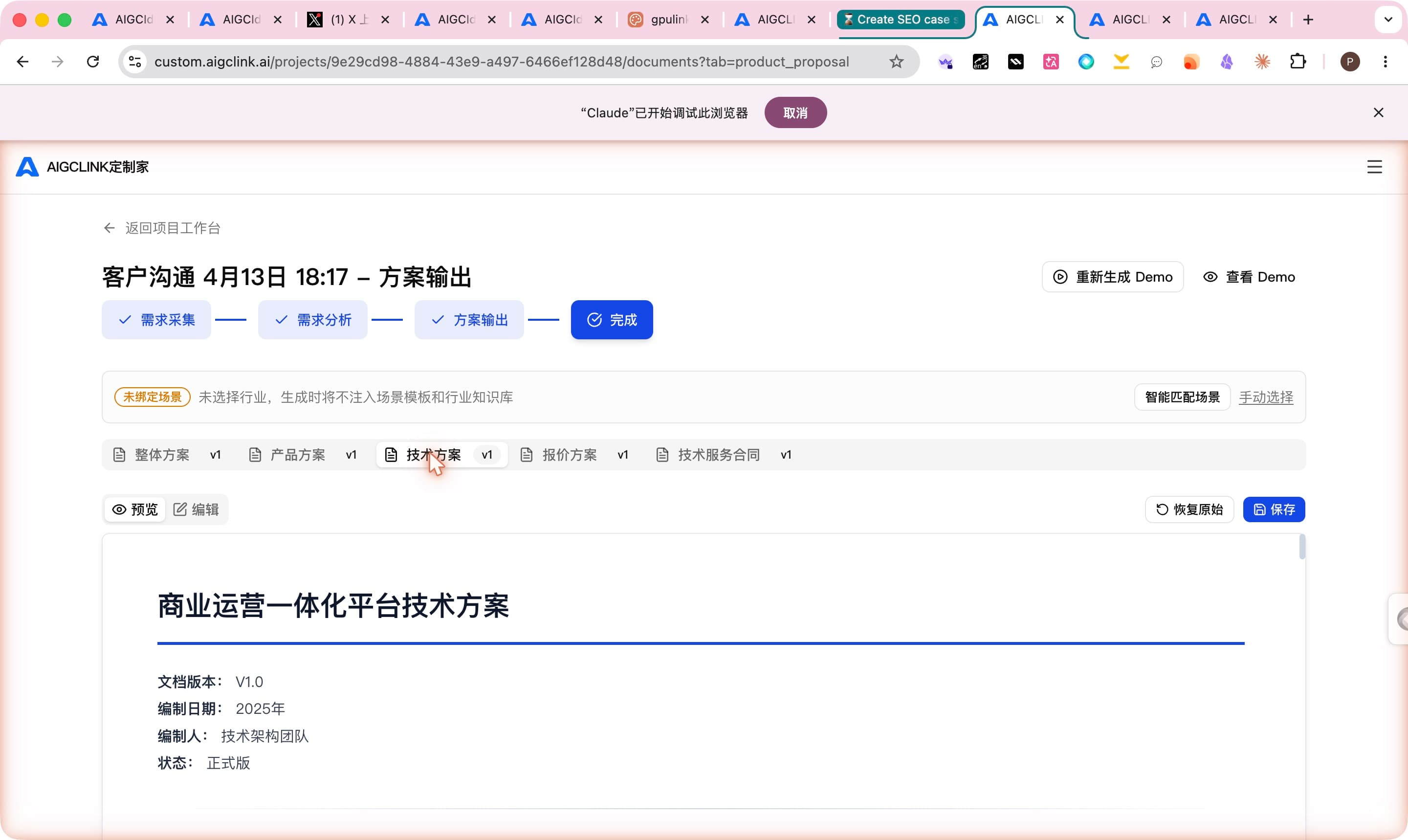Bookmark this page with the star icon
Image resolution: width=1408 pixels, height=840 pixels.
point(896,62)
